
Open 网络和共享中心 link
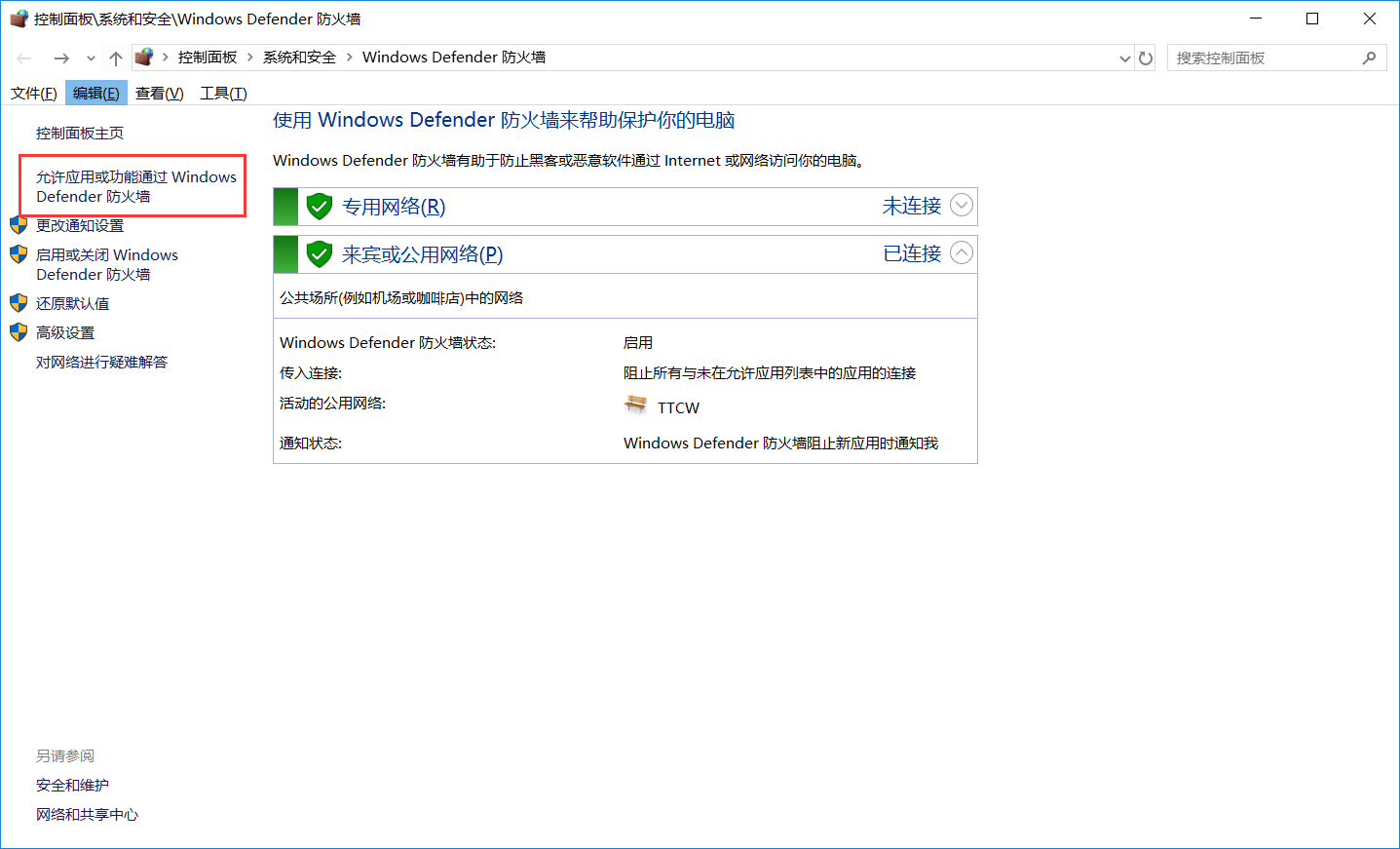pos(88,815)
